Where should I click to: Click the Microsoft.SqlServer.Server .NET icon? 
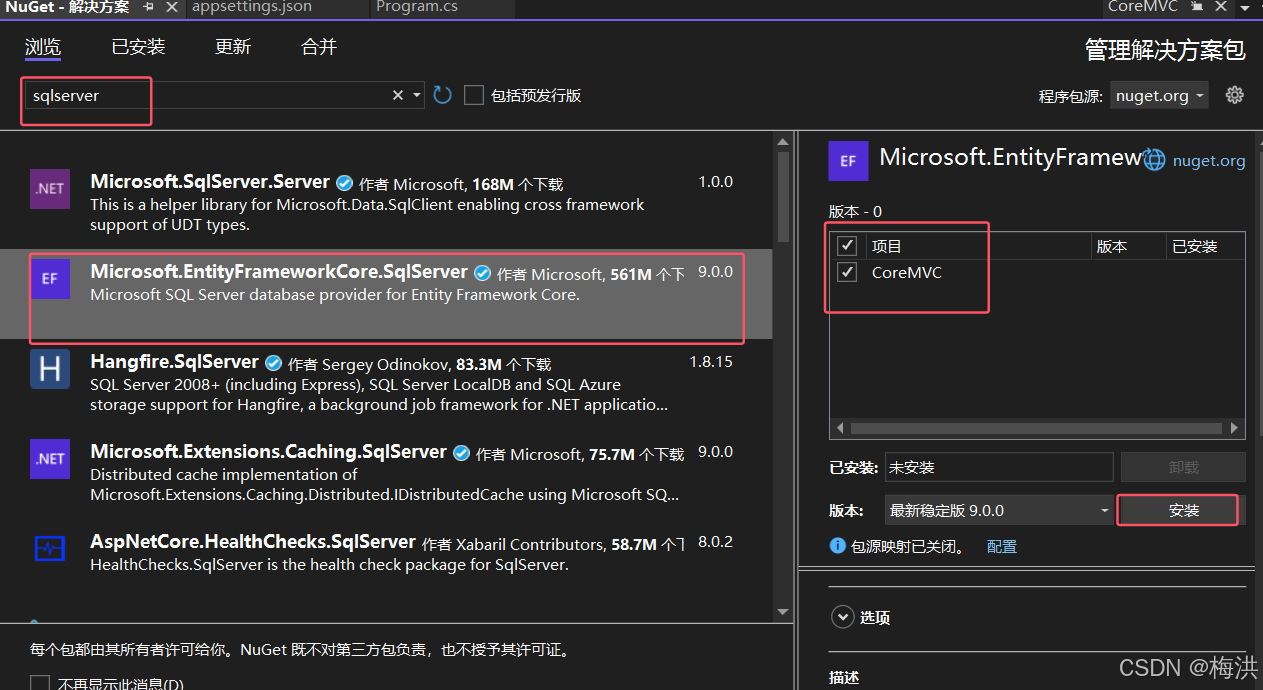pyautogui.click(x=50, y=188)
